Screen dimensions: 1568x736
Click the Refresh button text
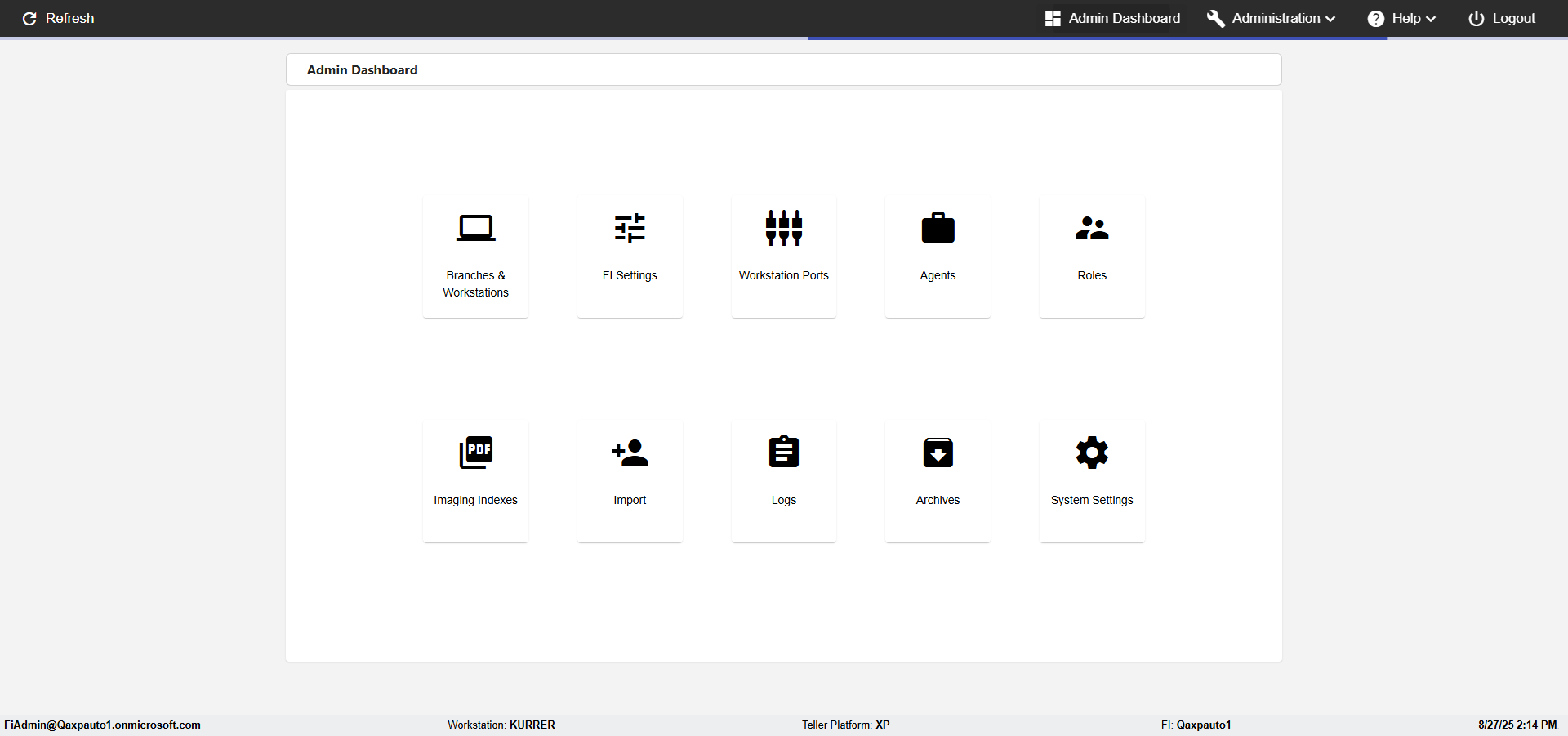[x=69, y=18]
